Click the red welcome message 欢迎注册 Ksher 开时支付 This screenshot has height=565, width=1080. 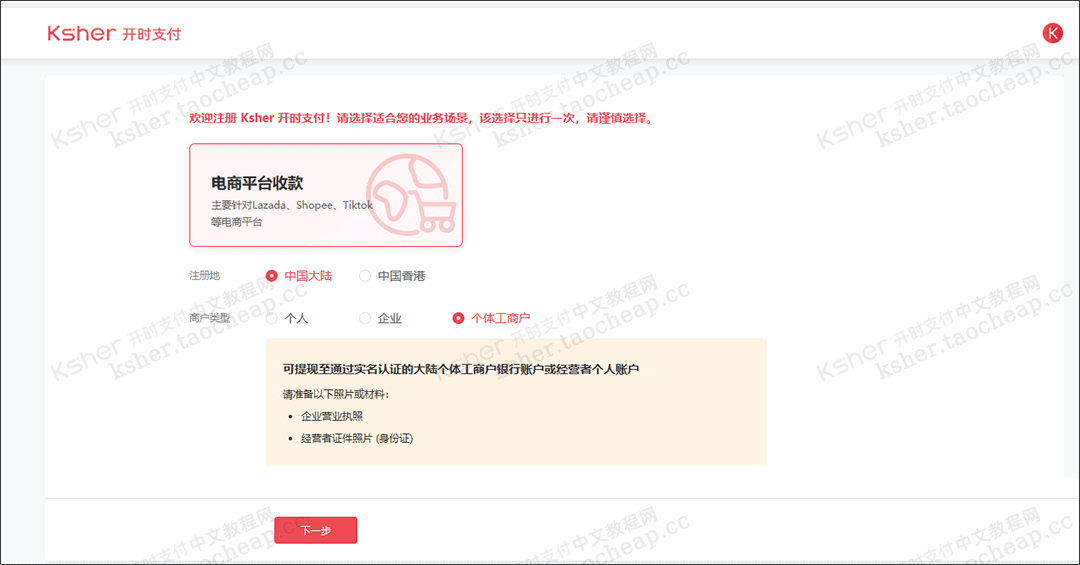[x=421, y=118]
